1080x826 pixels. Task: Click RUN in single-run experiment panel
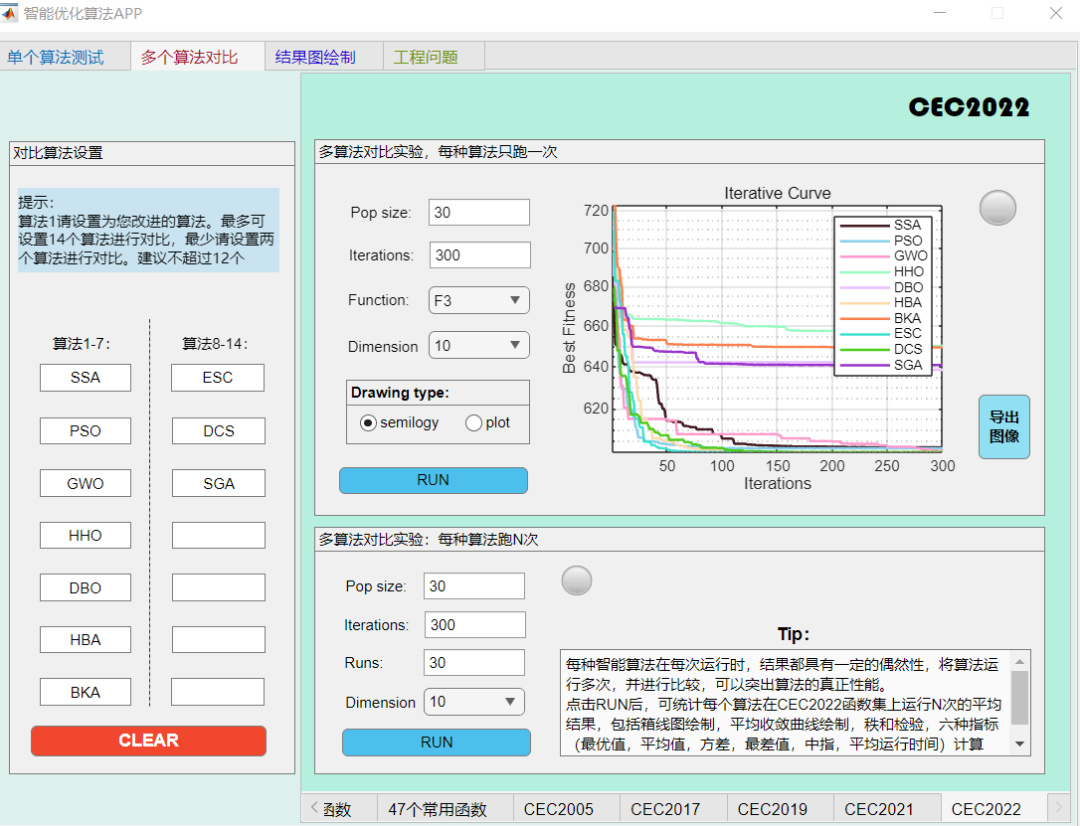[433, 480]
